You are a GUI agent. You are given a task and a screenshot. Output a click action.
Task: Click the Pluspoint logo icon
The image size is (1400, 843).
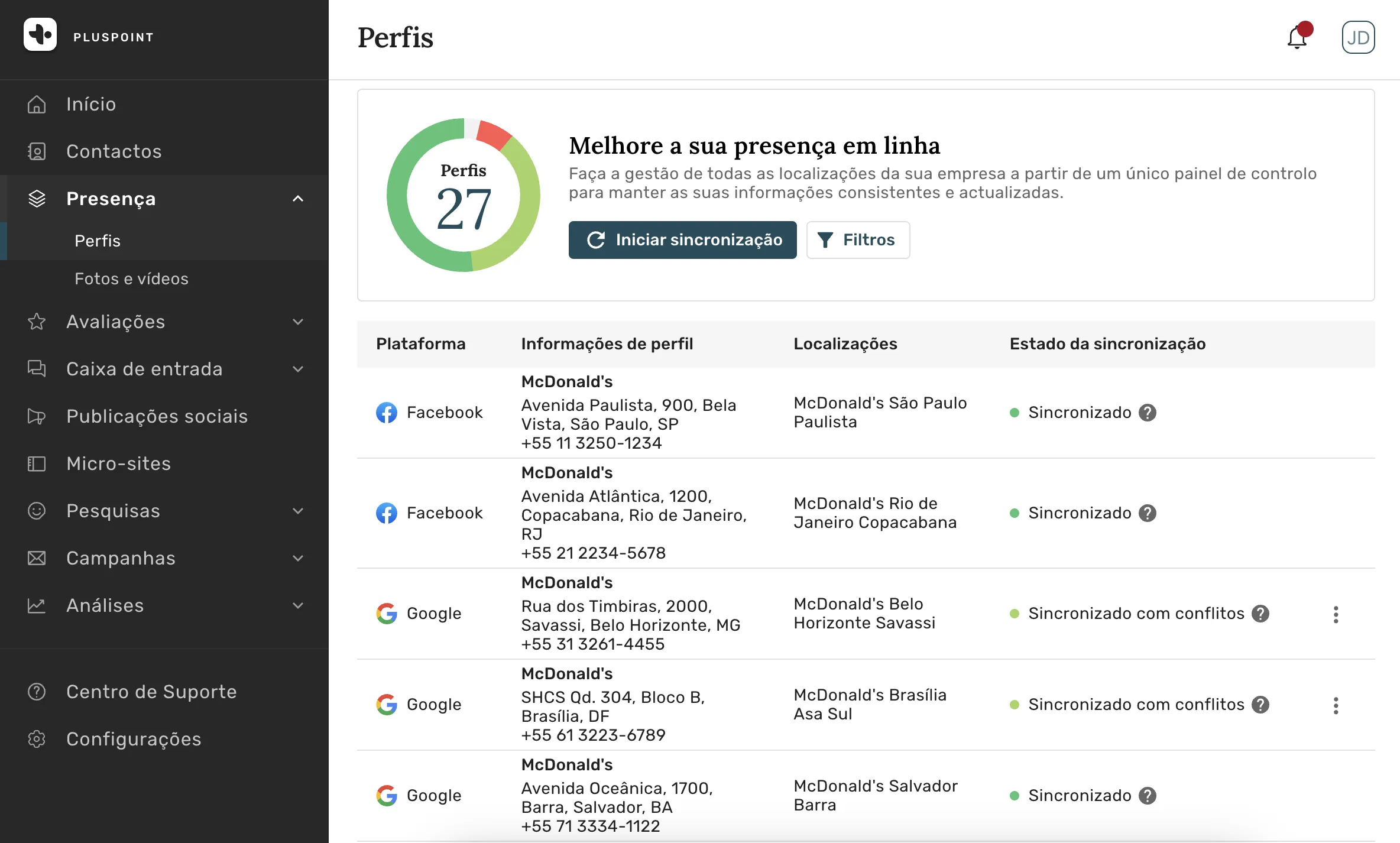tap(40, 34)
